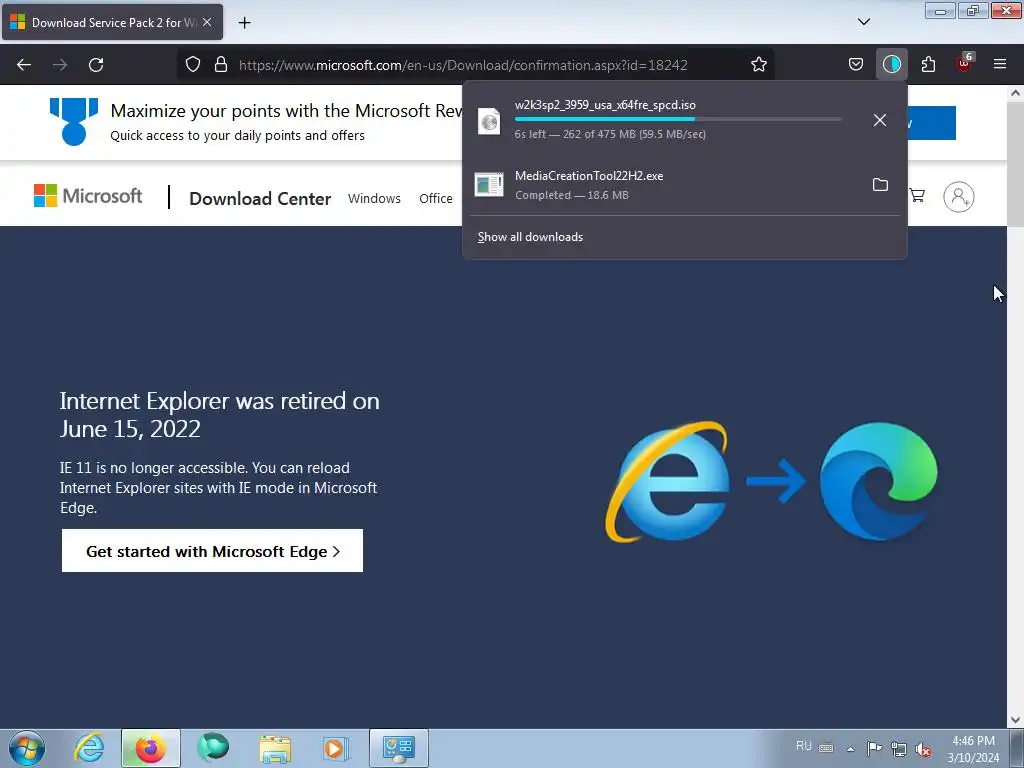Screen dimensions: 1024x768
Task: Show MediaCreationTool22H2.exe in folder
Action: [x=880, y=185]
